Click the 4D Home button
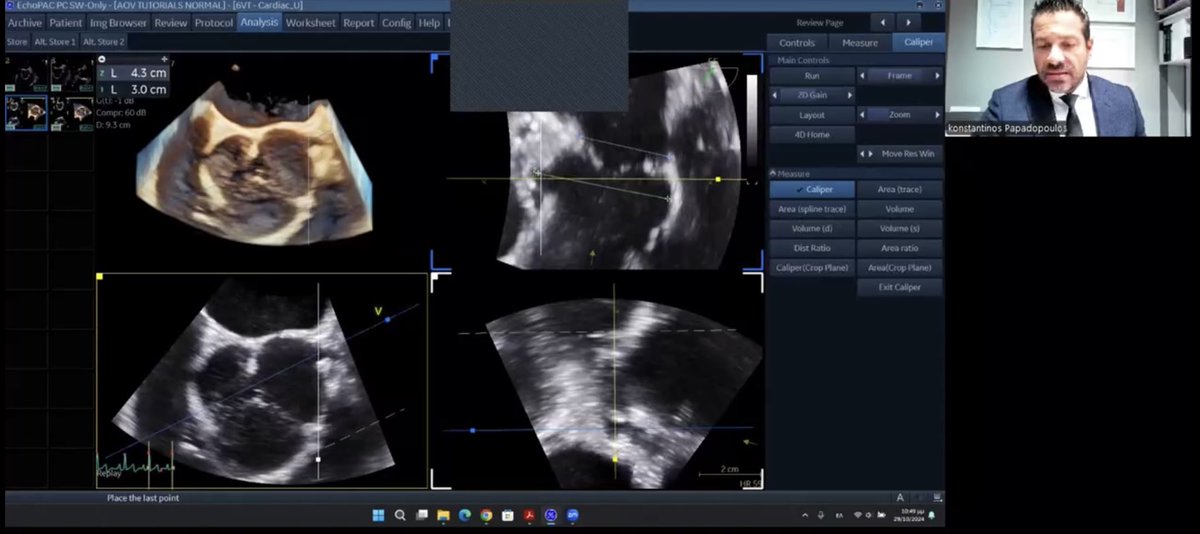The height and width of the screenshot is (534, 1200). 813,134
